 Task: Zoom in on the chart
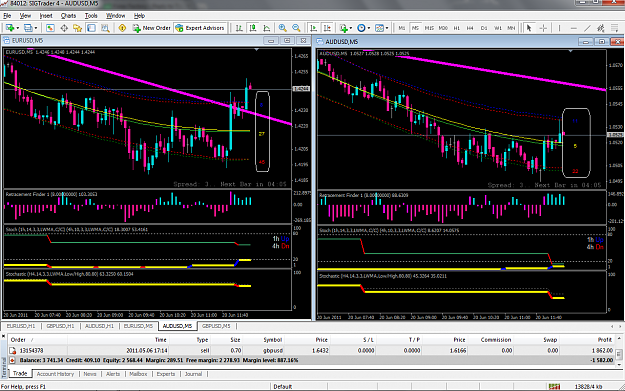(x=283, y=28)
